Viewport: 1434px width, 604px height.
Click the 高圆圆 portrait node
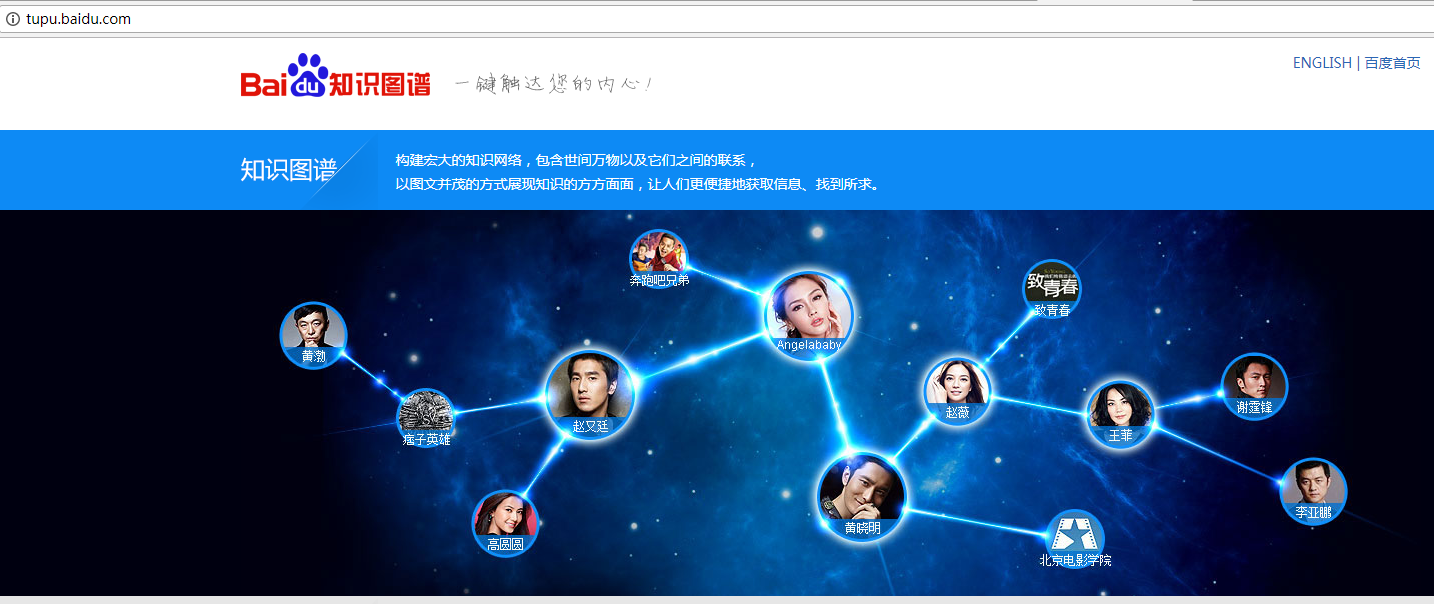[x=505, y=523]
